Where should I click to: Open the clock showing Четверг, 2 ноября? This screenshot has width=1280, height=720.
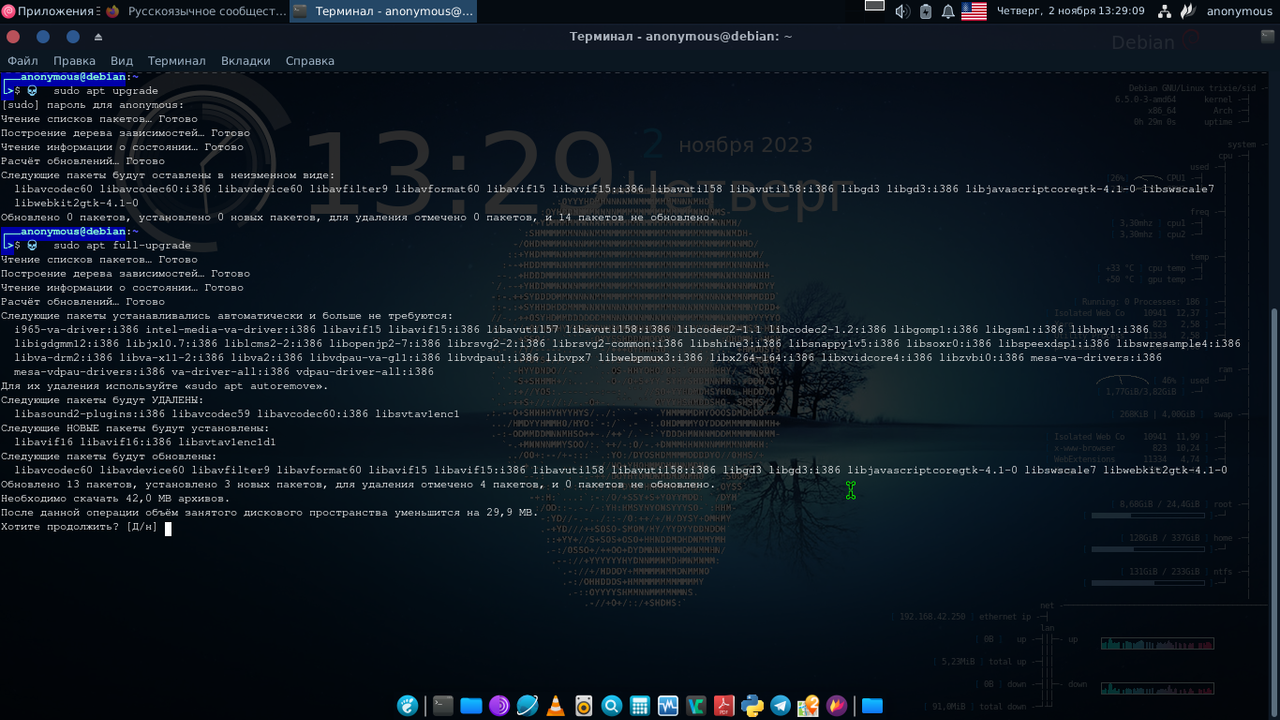(1071, 11)
